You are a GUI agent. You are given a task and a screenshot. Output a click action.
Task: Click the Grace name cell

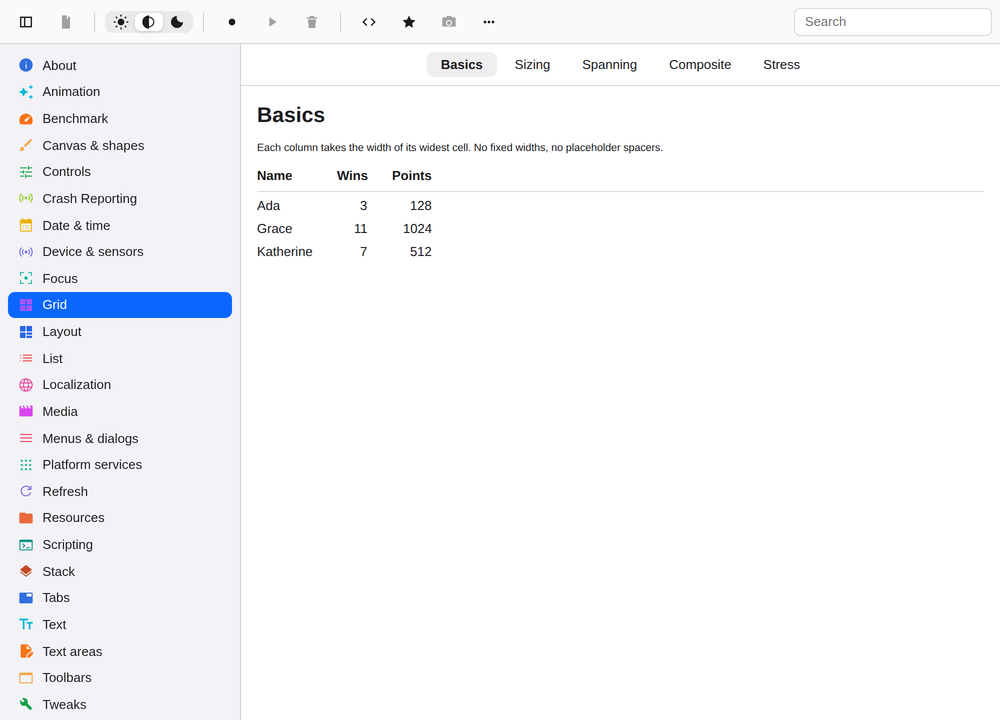point(275,229)
